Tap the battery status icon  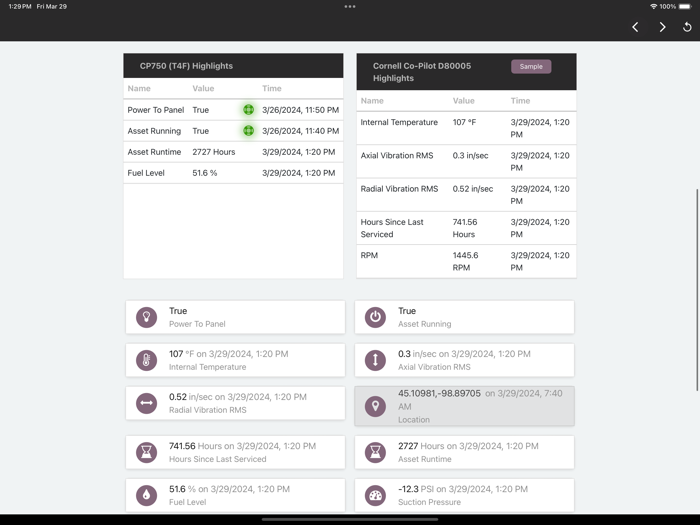[685, 6]
